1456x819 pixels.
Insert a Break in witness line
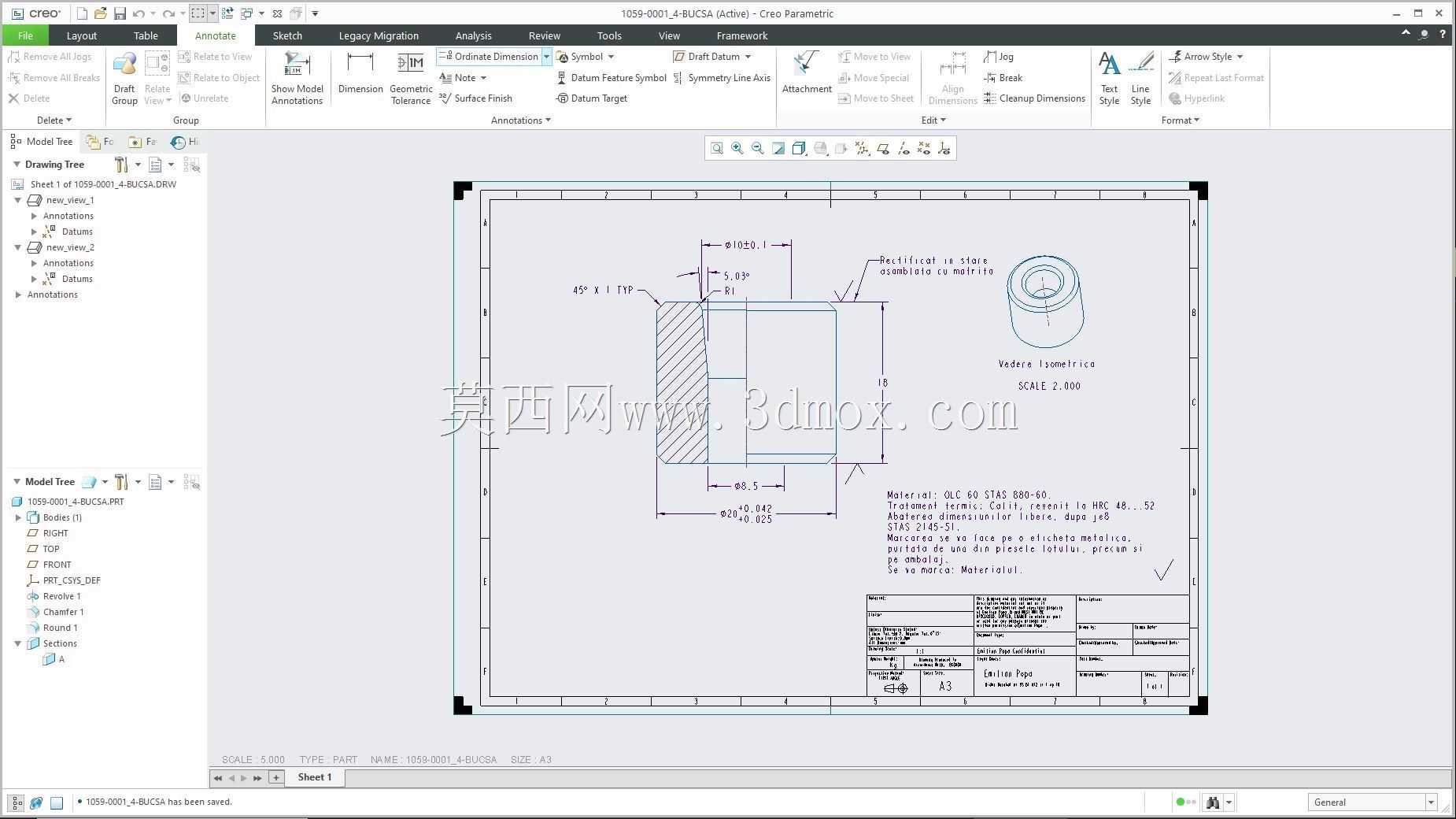(x=1003, y=78)
